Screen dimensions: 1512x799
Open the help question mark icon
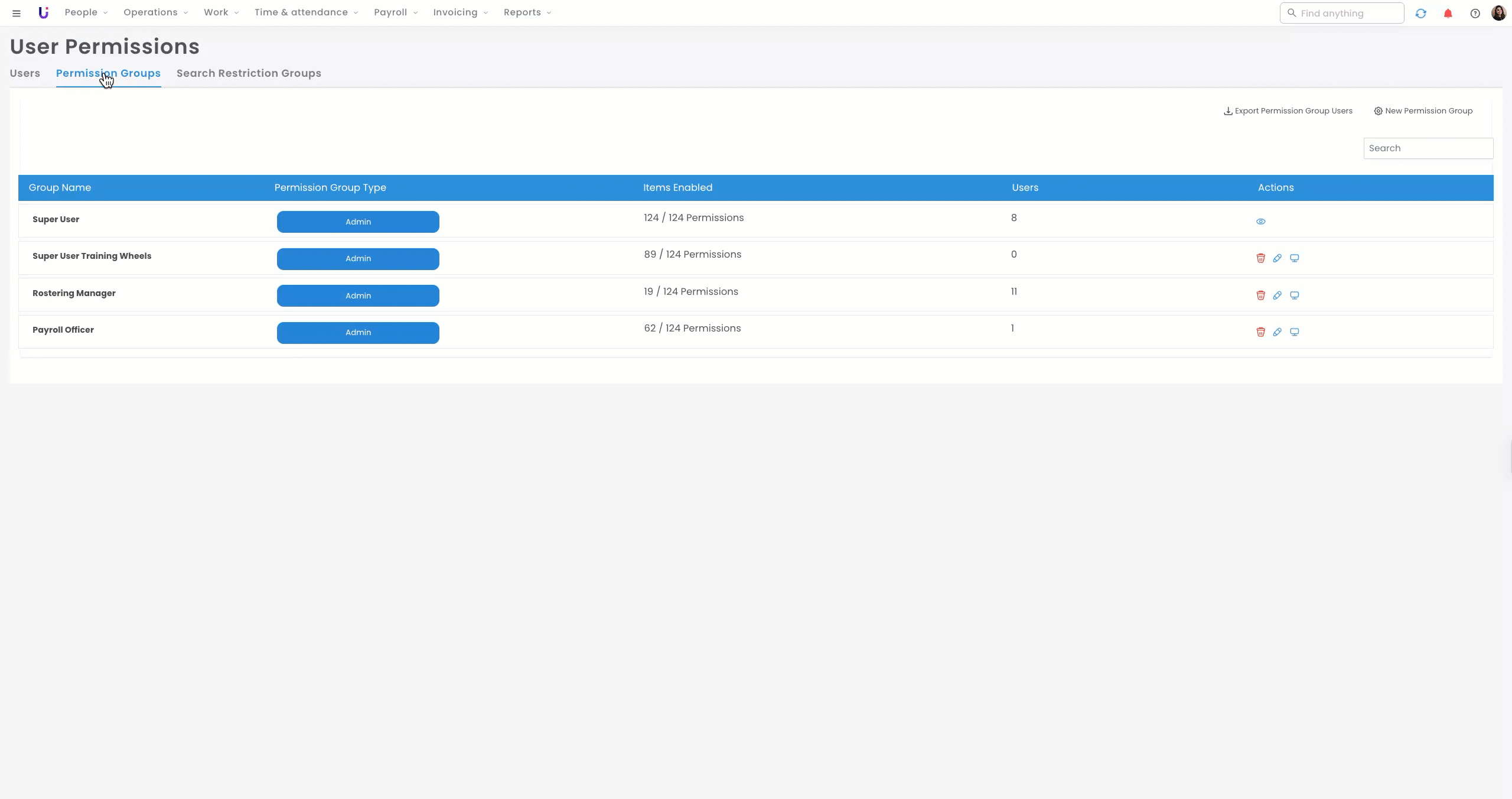point(1475,13)
